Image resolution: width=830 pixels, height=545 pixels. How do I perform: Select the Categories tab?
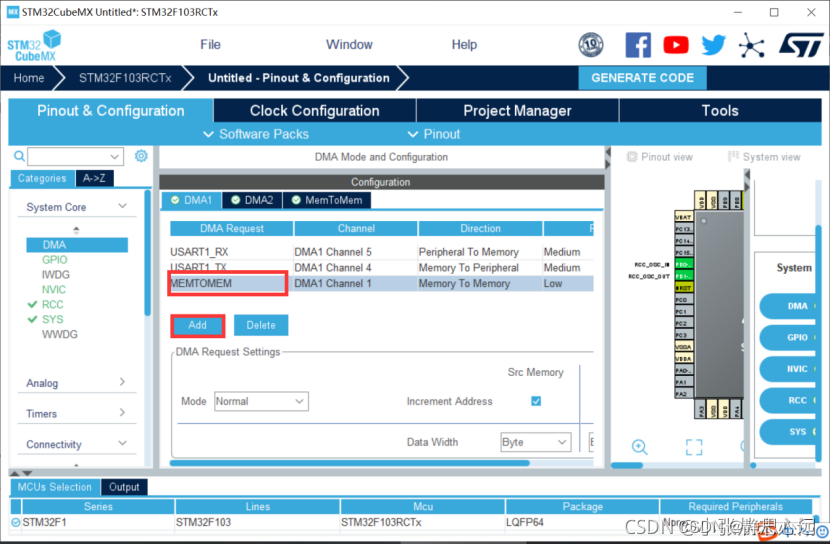tap(42, 178)
